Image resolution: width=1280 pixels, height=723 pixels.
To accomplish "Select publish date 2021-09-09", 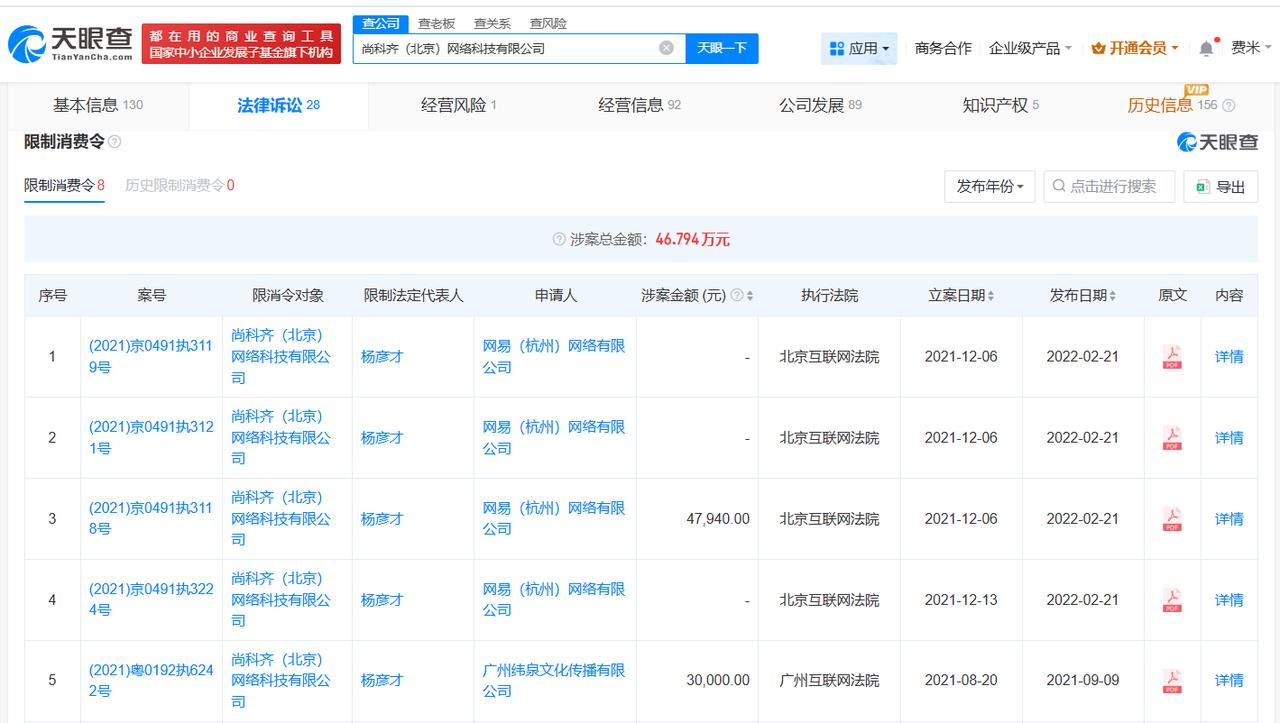I will pos(1083,680).
